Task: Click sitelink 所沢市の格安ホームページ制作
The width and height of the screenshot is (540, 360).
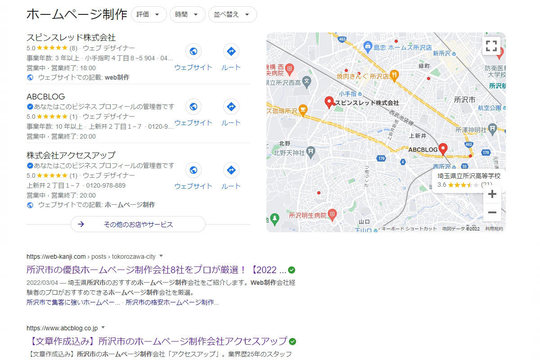Action: (172, 302)
